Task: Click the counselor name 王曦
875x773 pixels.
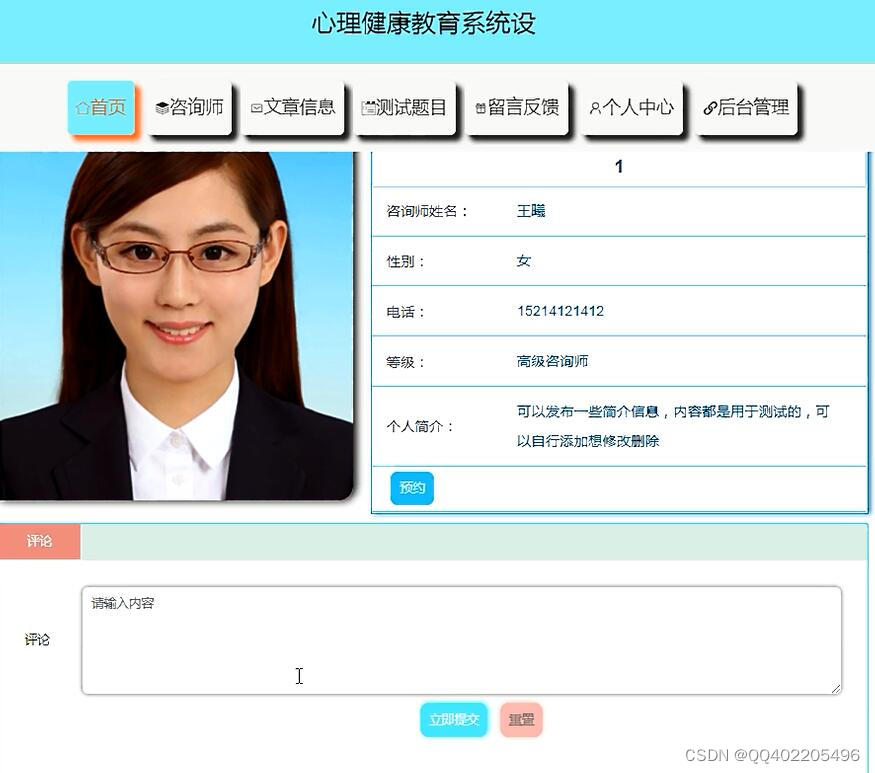Action: [x=531, y=211]
